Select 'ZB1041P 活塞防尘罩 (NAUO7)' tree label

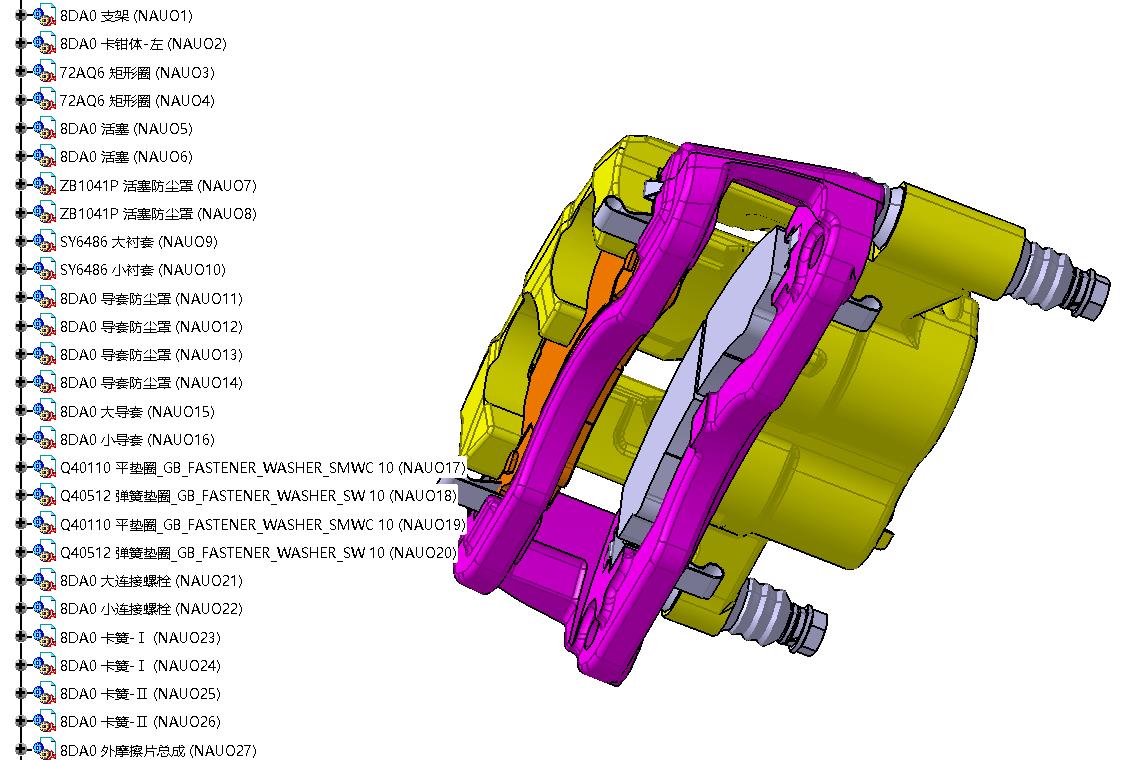[158, 186]
